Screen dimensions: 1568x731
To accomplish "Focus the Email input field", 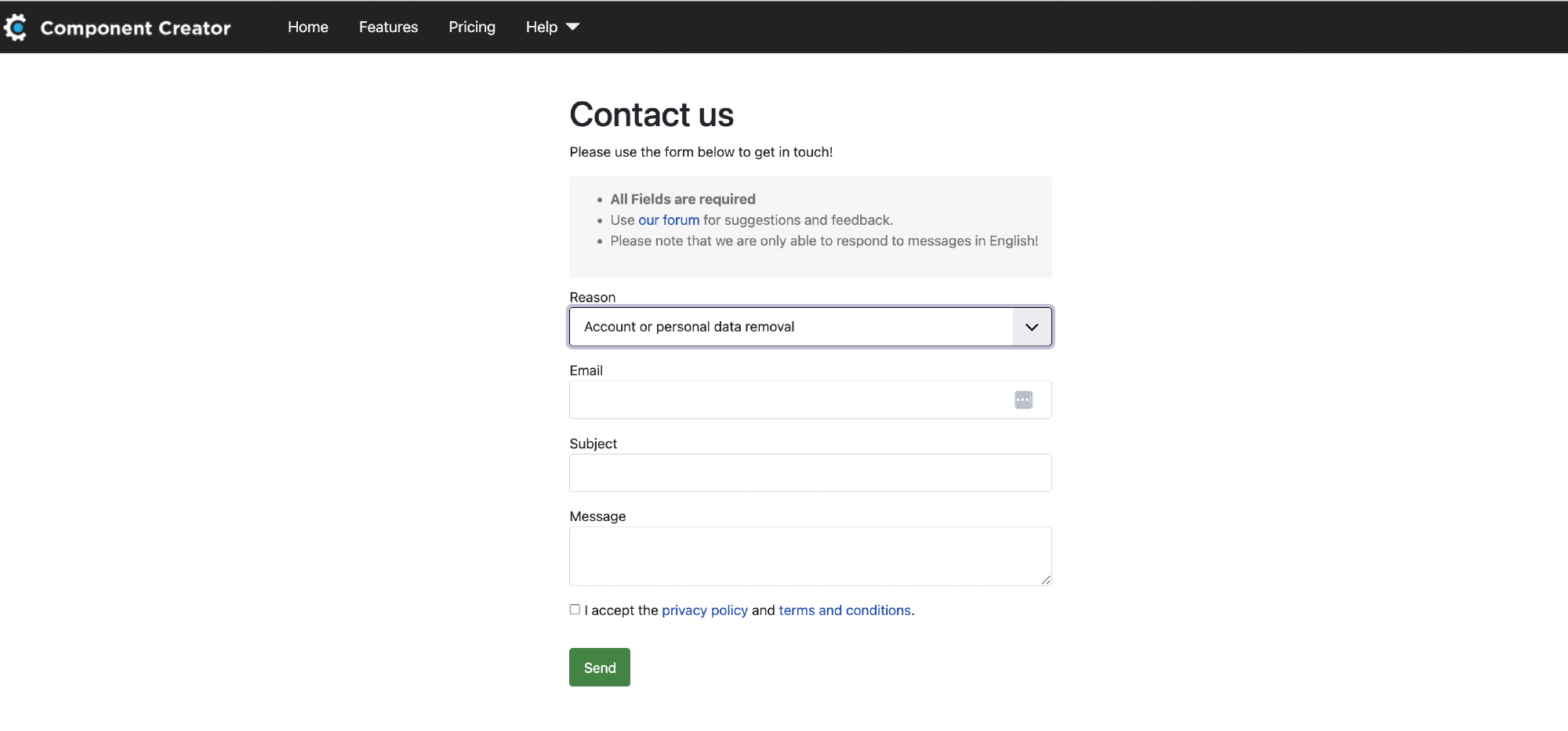I will [x=788, y=400].
